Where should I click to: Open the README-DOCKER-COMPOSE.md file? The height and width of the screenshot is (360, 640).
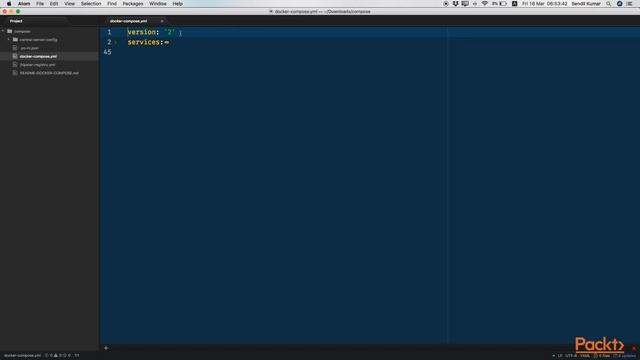[49, 73]
